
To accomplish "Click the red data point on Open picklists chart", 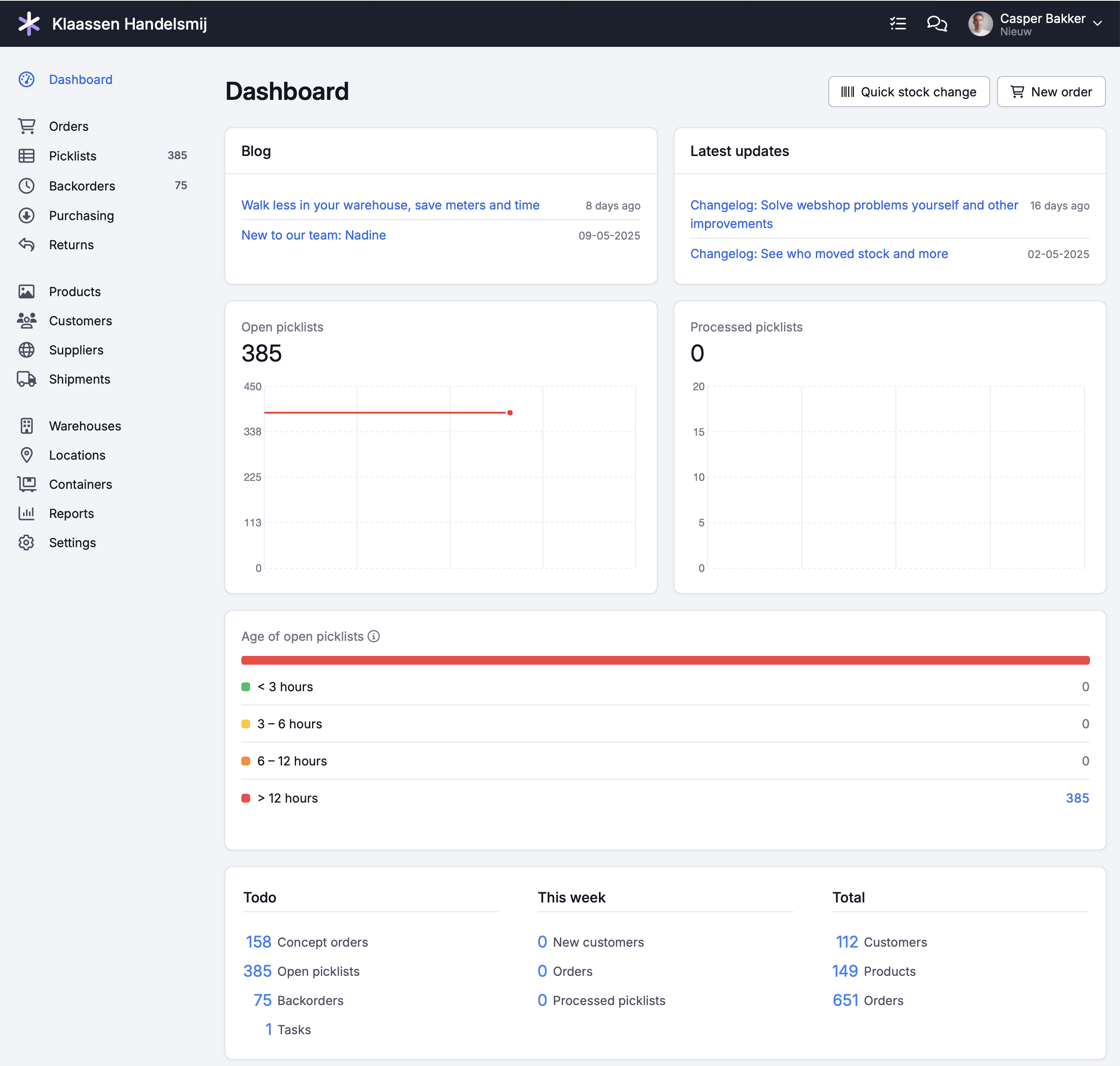I will (x=510, y=412).
